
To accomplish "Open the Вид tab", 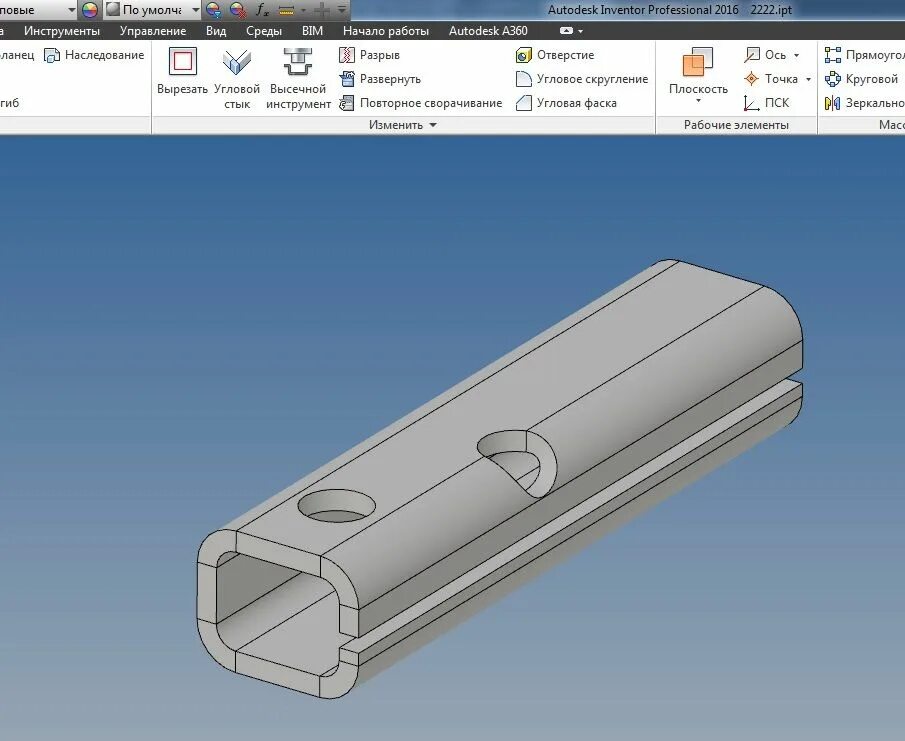I will (216, 31).
